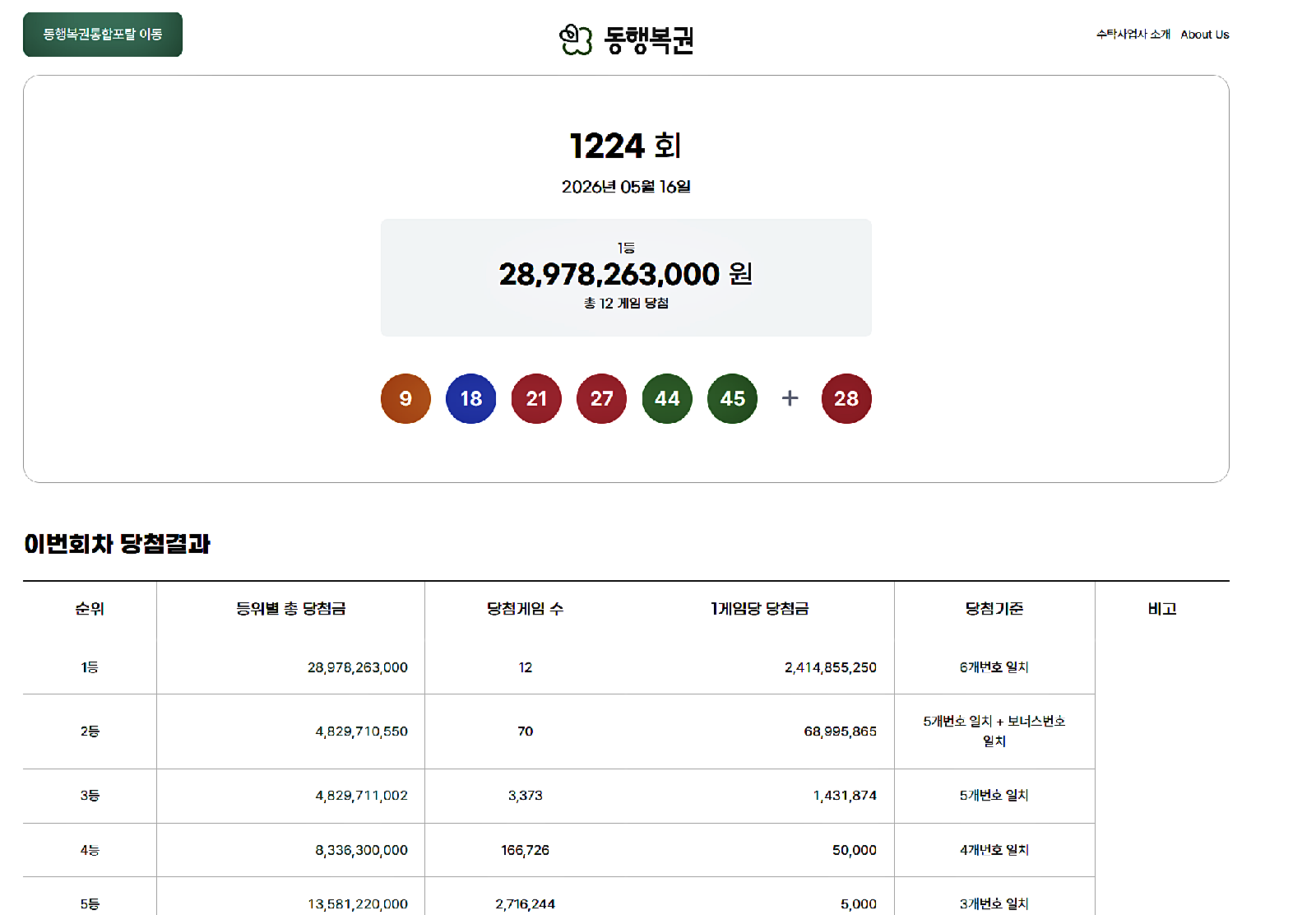Click "5개번호 일치 + 보너스번호 일치" criteria cell
Screen dimensions: 1316x915
coord(994,732)
